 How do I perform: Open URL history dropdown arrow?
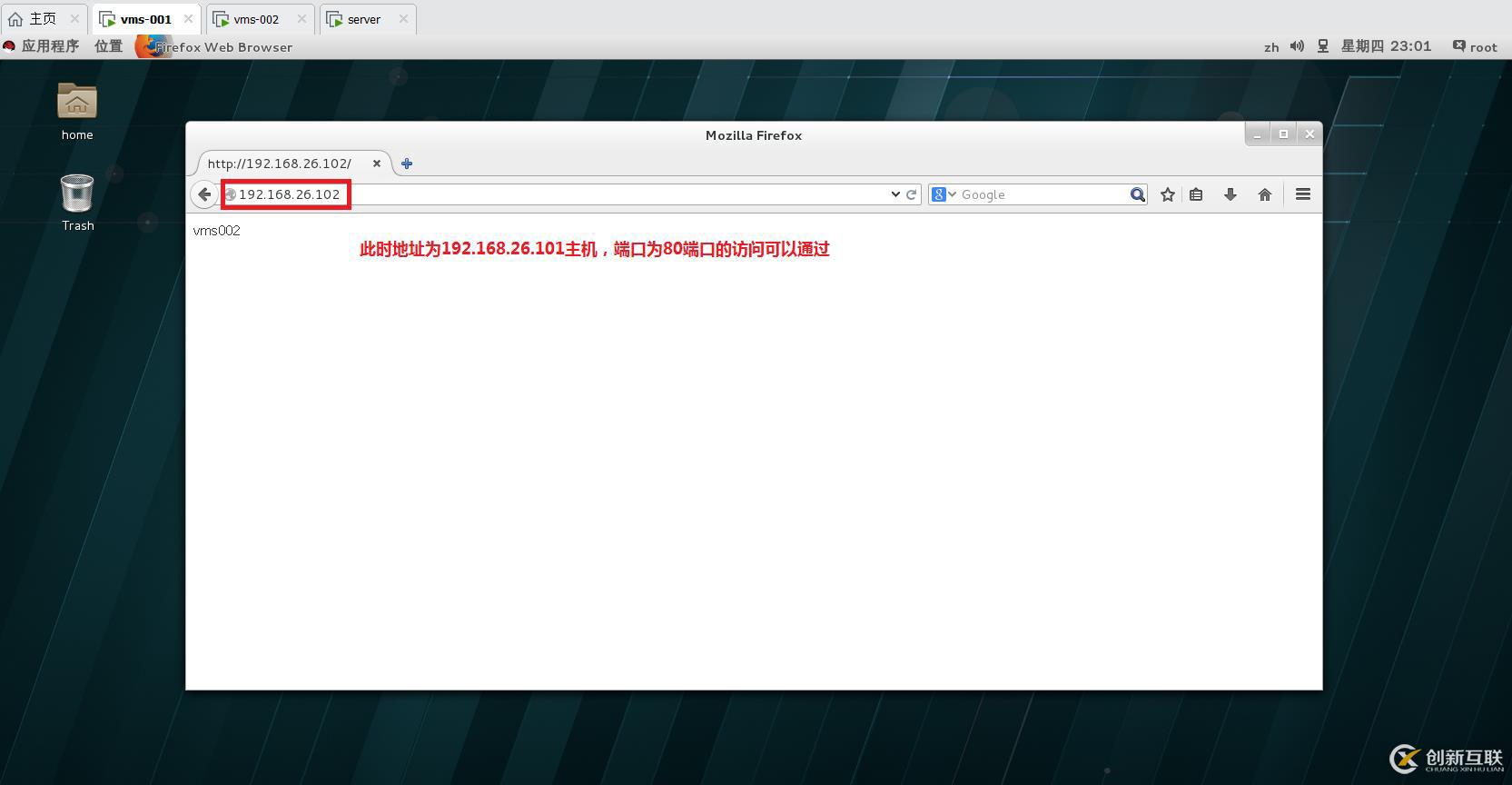tap(895, 194)
